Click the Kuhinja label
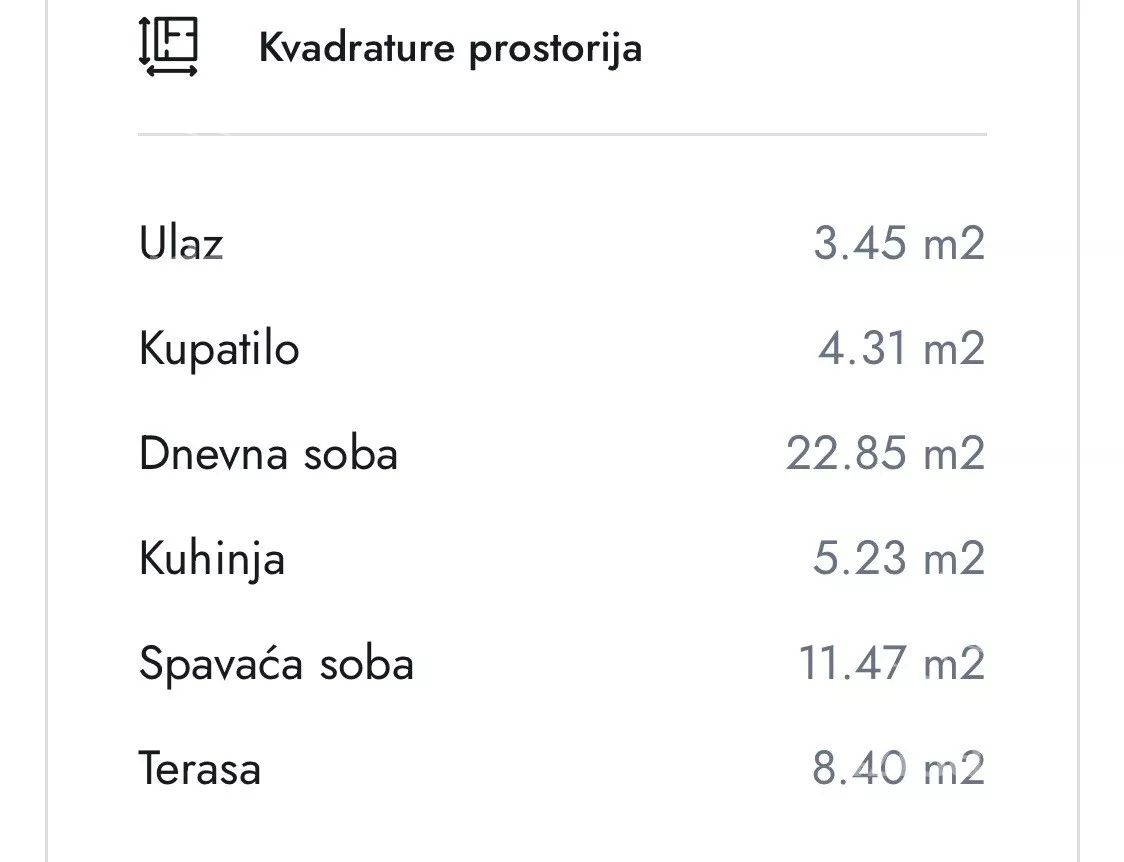The image size is (1124, 862). (x=212, y=558)
